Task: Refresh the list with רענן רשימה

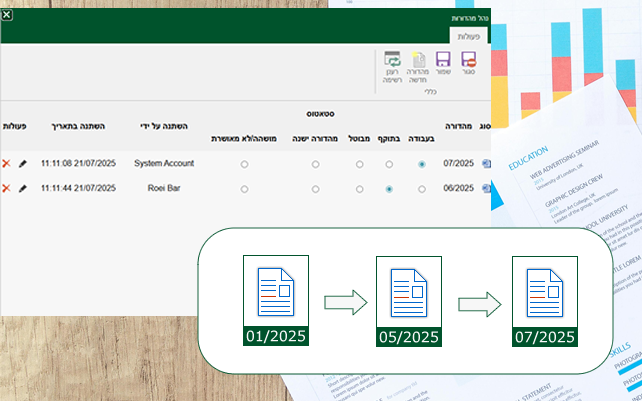Action: 391,60
